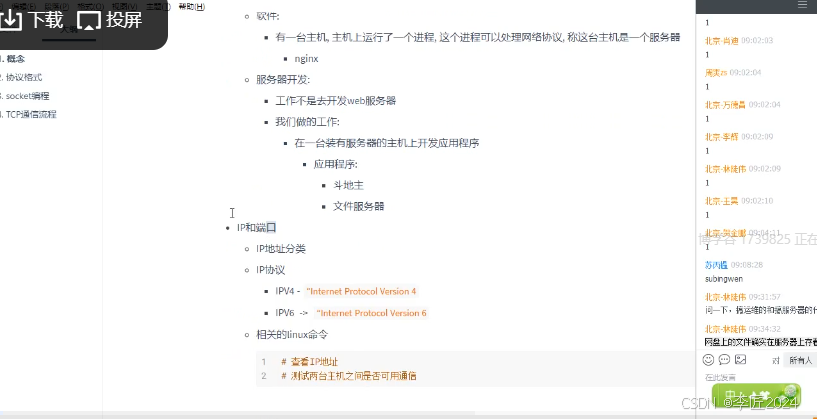The height and width of the screenshot is (419, 817).
Task: Jump to TCP通信流程 in the outline
Action: 29,114
